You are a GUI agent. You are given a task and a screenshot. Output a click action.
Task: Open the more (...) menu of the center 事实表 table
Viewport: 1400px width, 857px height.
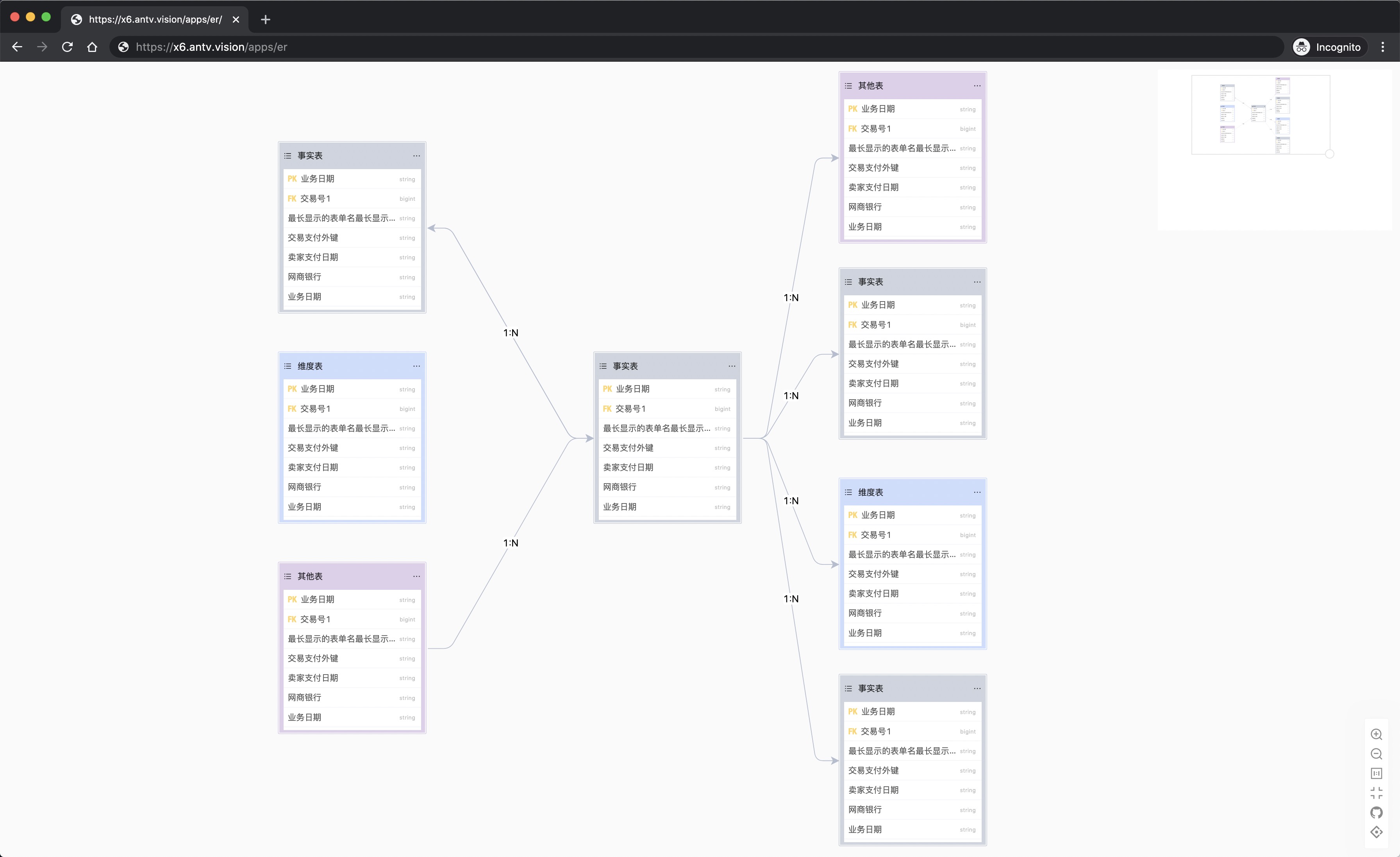(x=732, y=366)
